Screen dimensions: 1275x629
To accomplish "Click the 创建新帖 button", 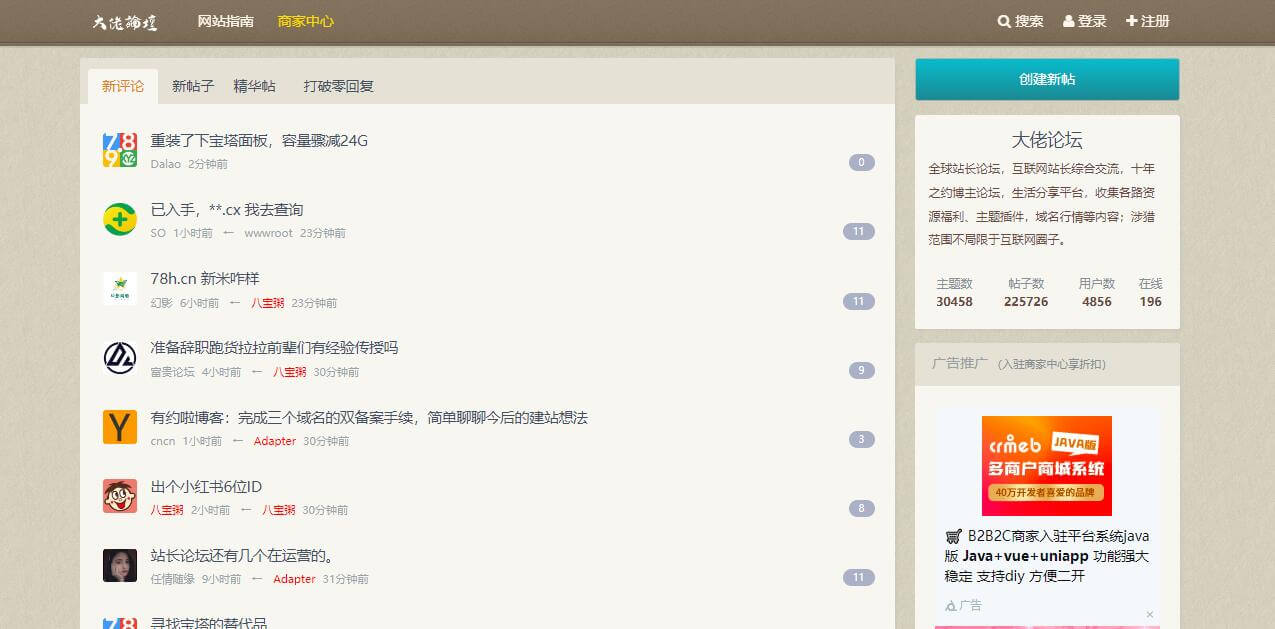I will 1047,79.
